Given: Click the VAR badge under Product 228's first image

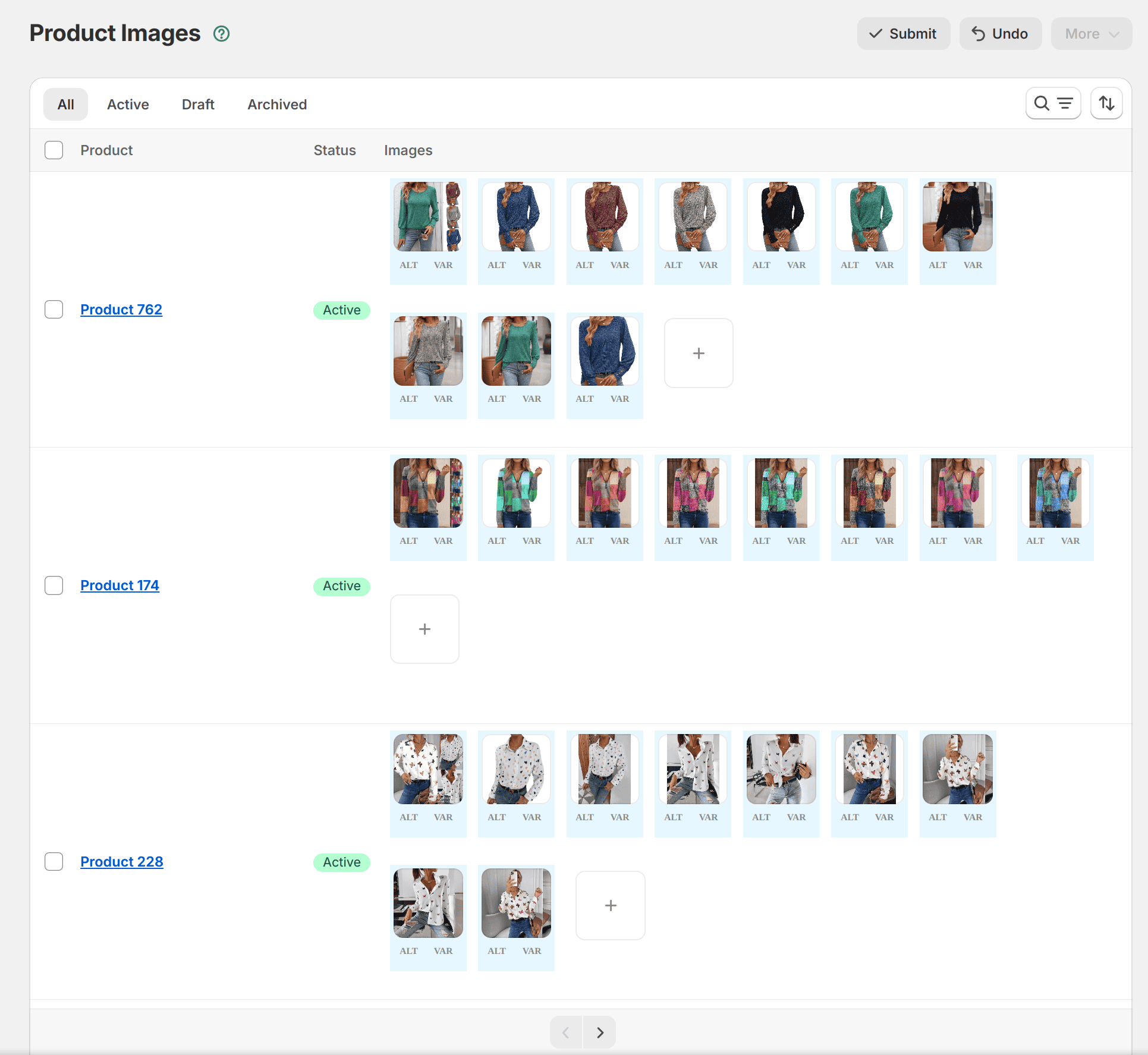Looking at the screenshot, I should 443,817.
